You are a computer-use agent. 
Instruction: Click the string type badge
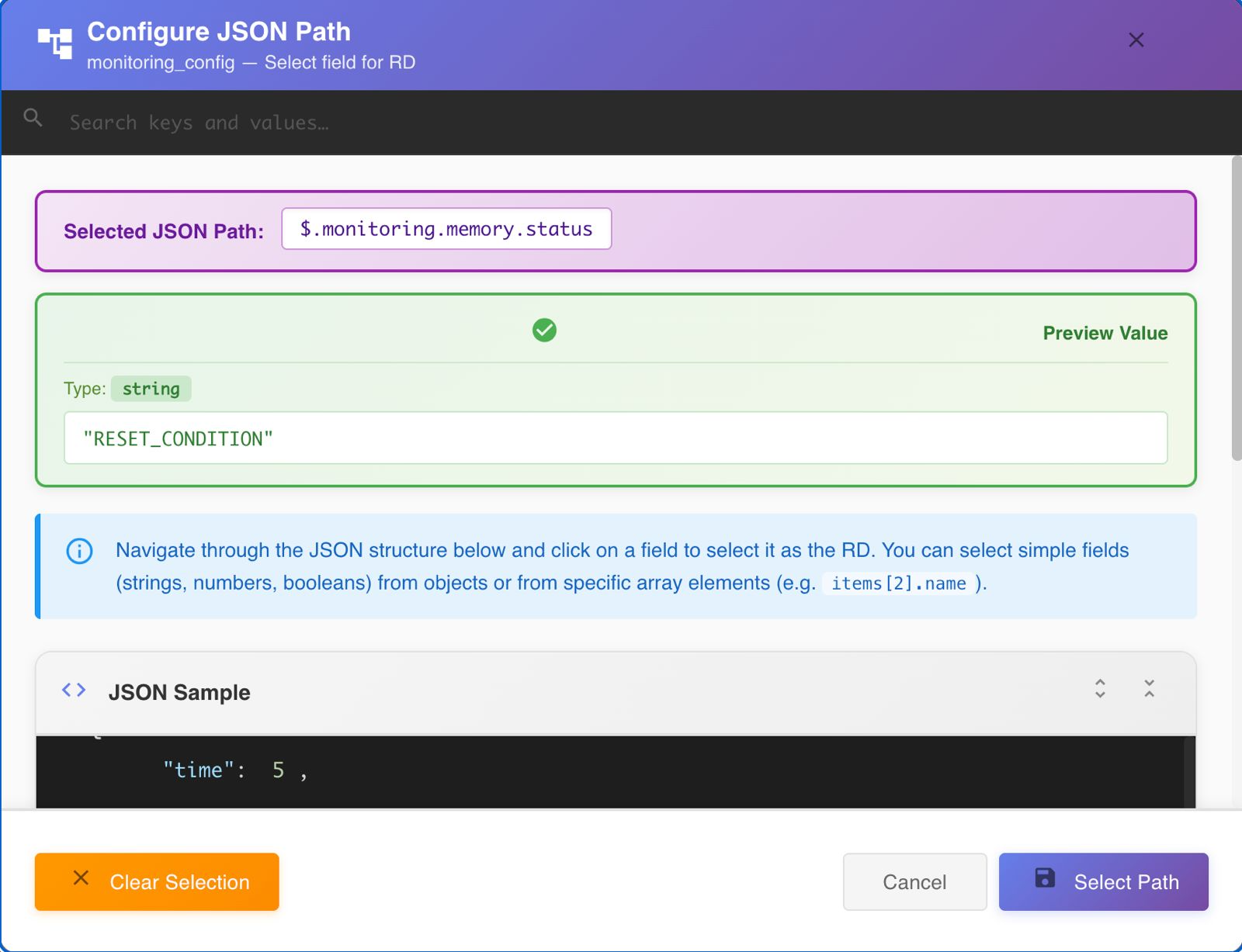(151, 389)
